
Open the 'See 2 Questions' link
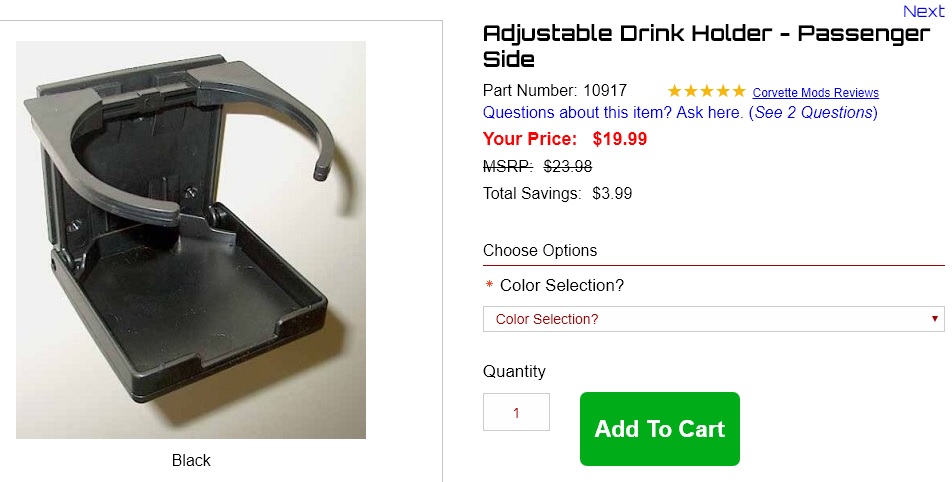click(814, 113)
